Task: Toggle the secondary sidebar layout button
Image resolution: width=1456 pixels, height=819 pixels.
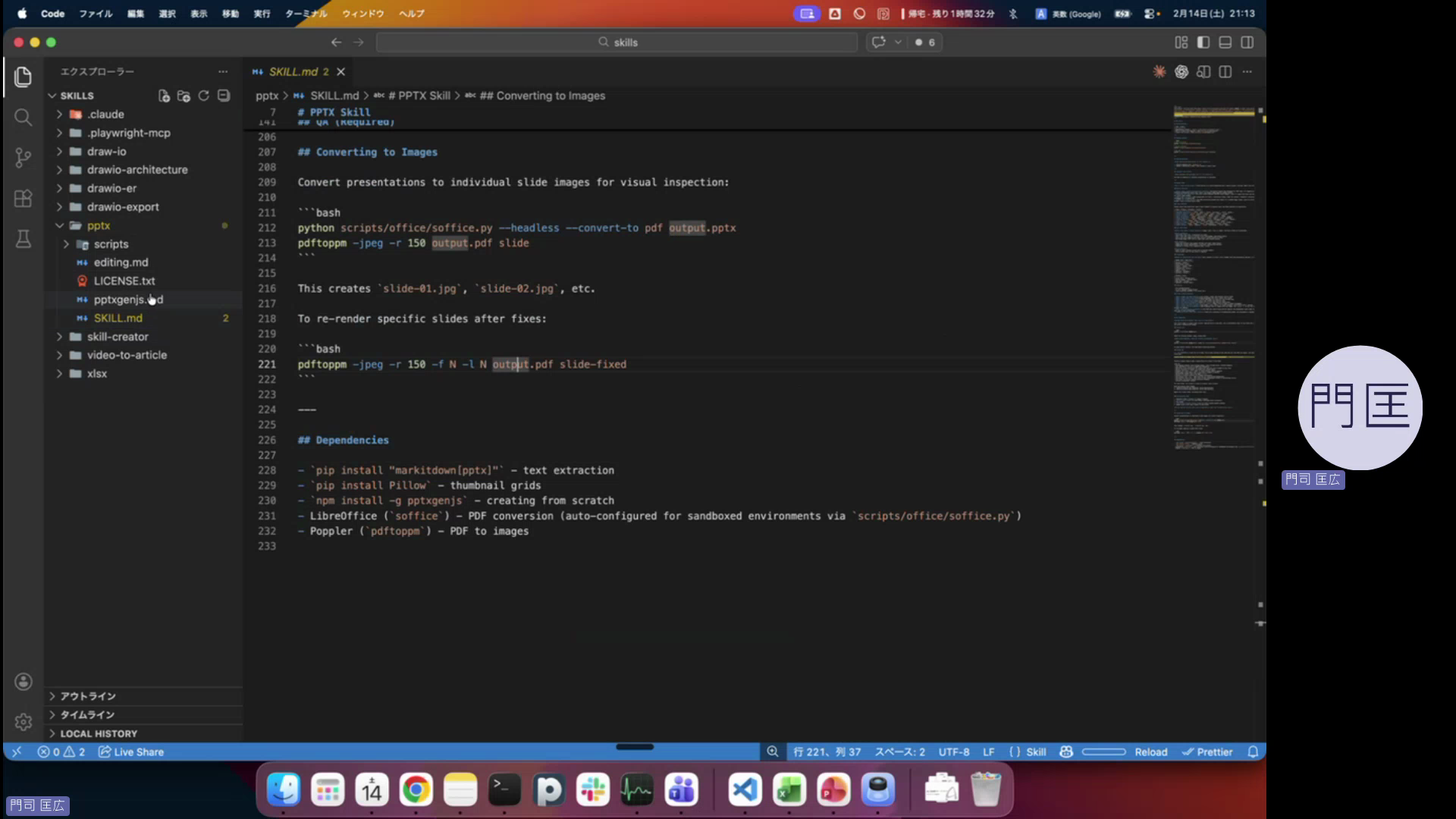Action: 1247,42
